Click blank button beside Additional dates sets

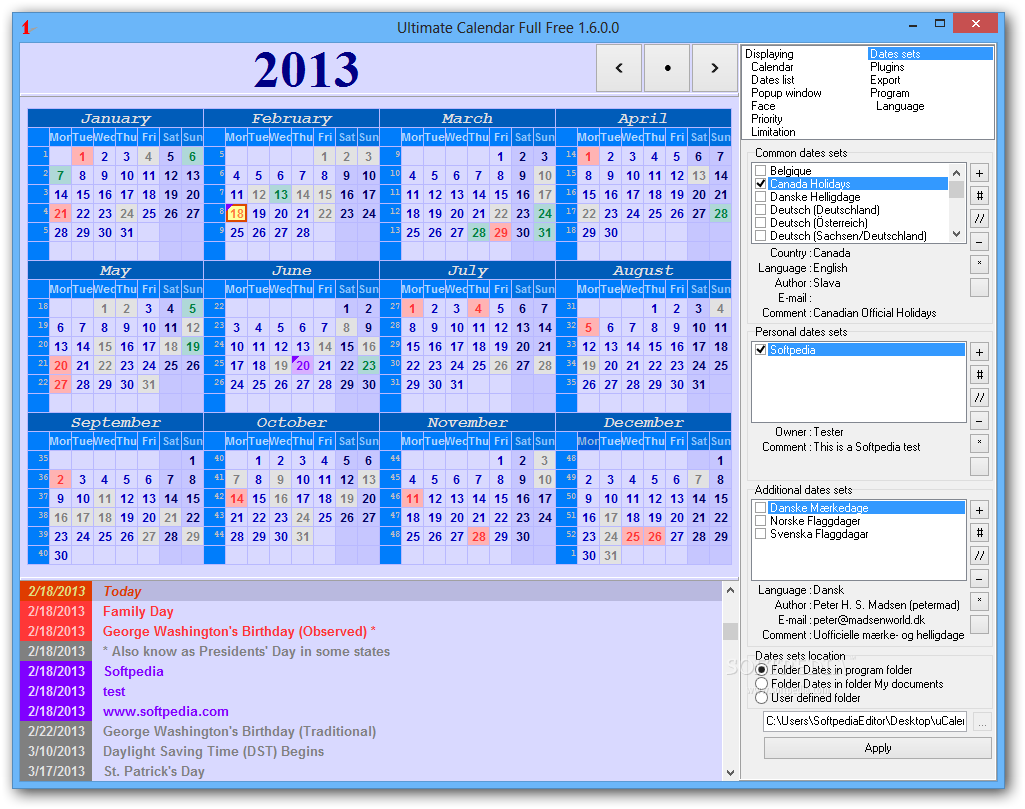click(979, 625)
